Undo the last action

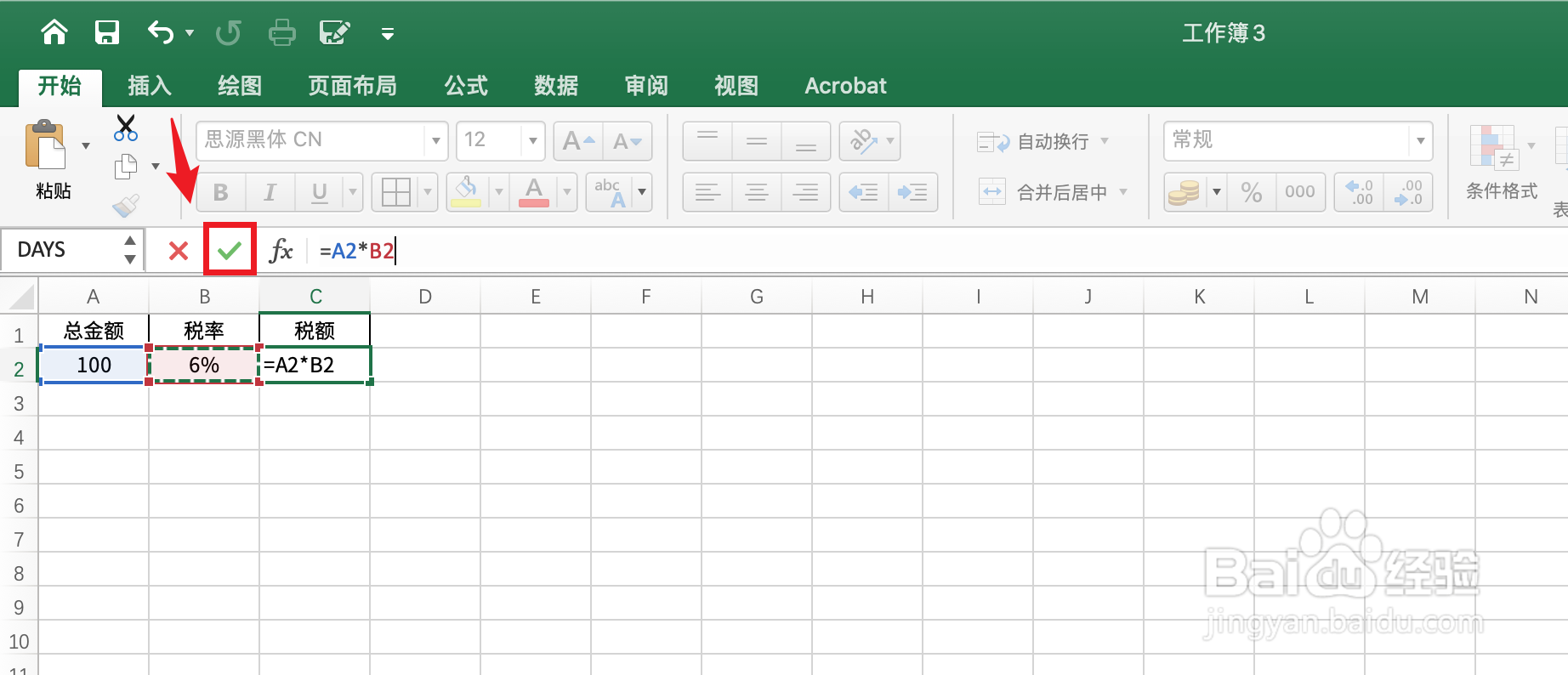pyautogui.click(x=161, y=32)
